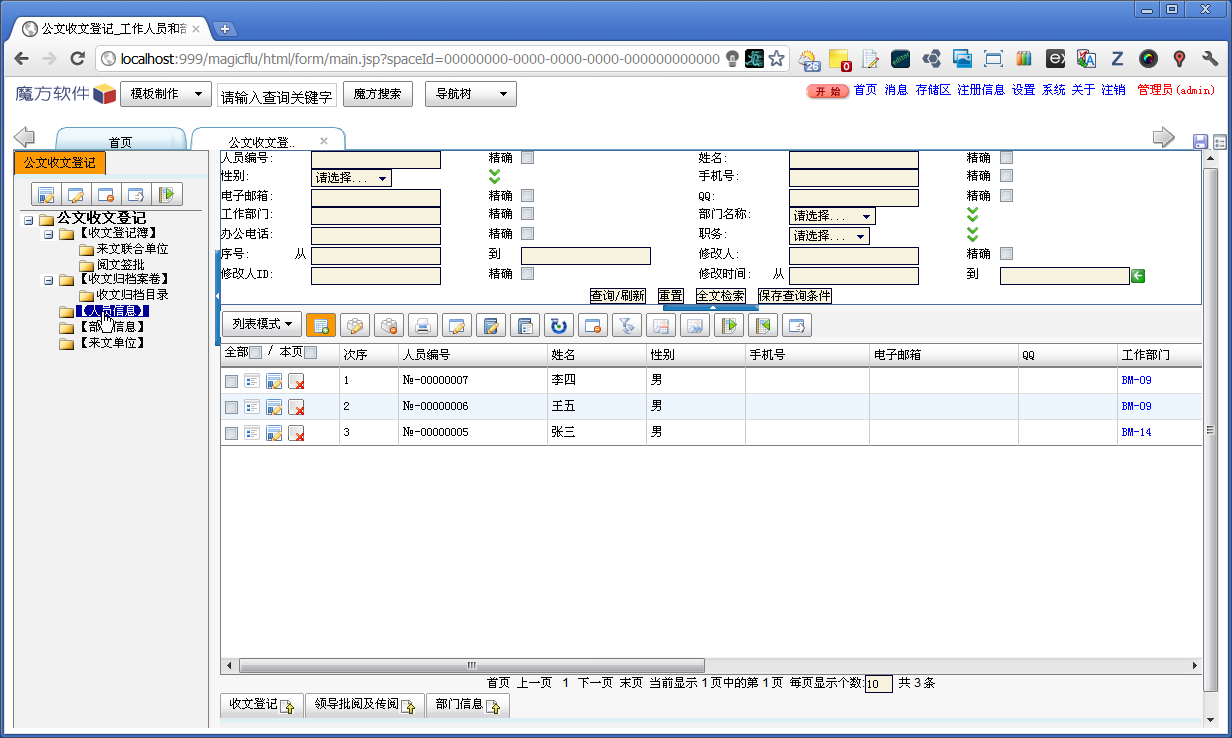
Task: Toggle 精确 checkbox for 修改人ID
Action: [527, 273]
